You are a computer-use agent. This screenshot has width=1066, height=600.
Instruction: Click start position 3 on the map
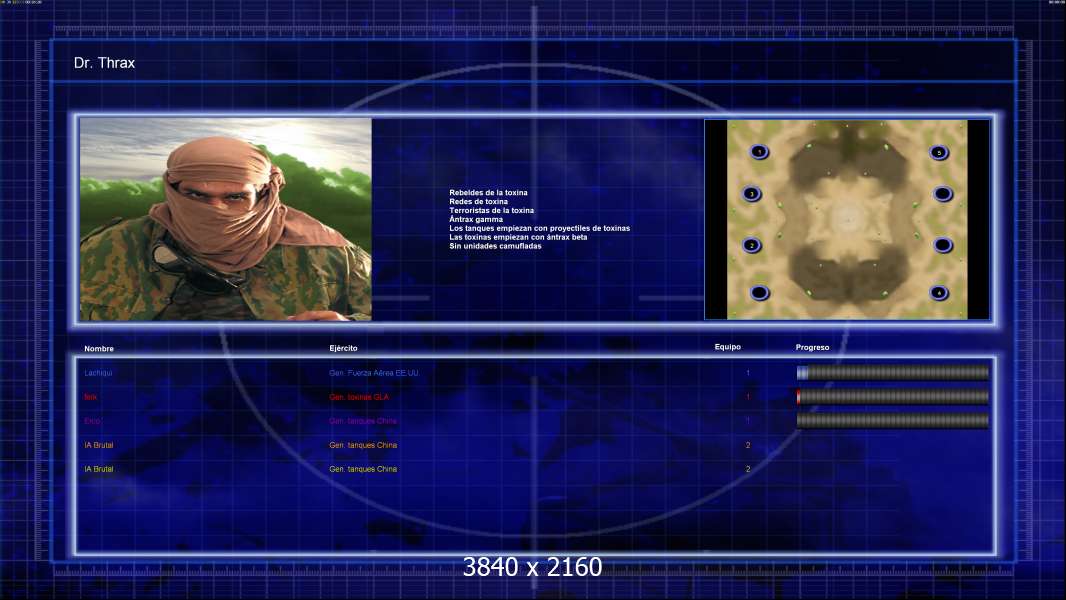coord(751,194)
